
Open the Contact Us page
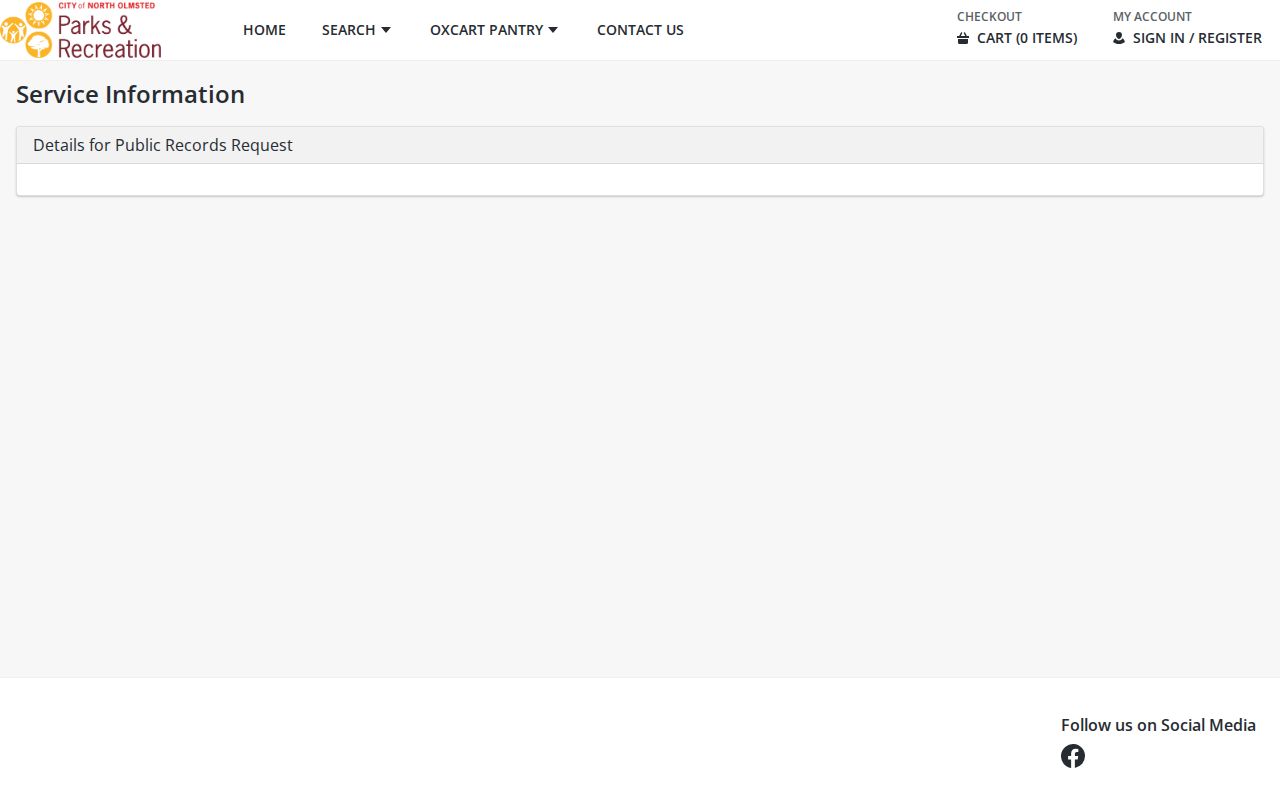[640, 30]
